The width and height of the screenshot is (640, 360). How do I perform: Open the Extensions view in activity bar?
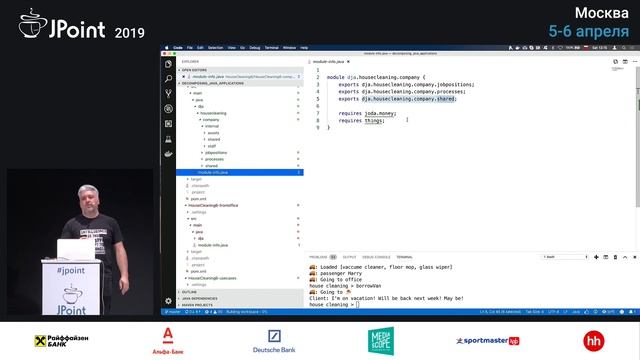click(168, 124)
